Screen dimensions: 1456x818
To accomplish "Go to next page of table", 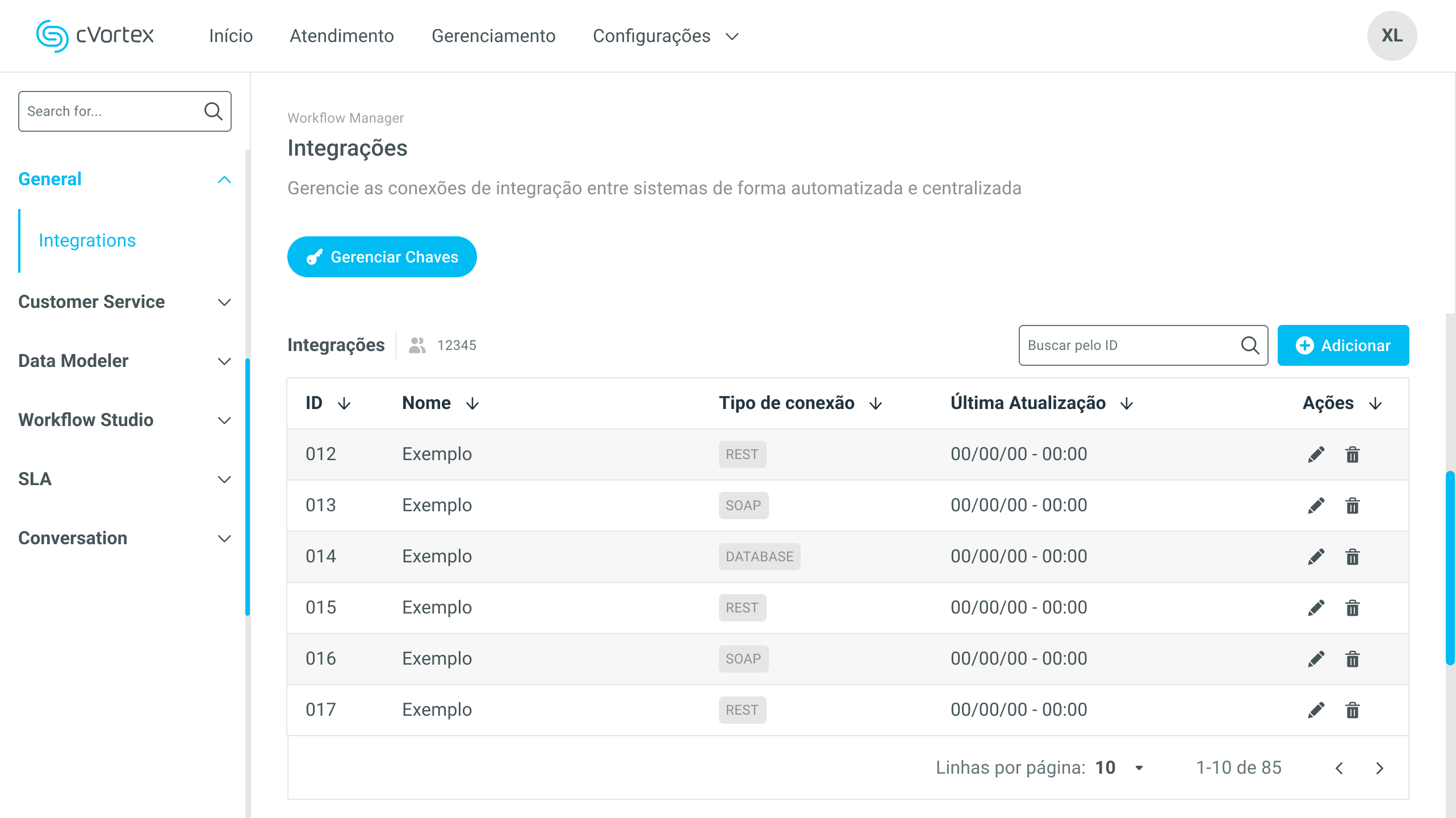I will [x=1380, y=769].
